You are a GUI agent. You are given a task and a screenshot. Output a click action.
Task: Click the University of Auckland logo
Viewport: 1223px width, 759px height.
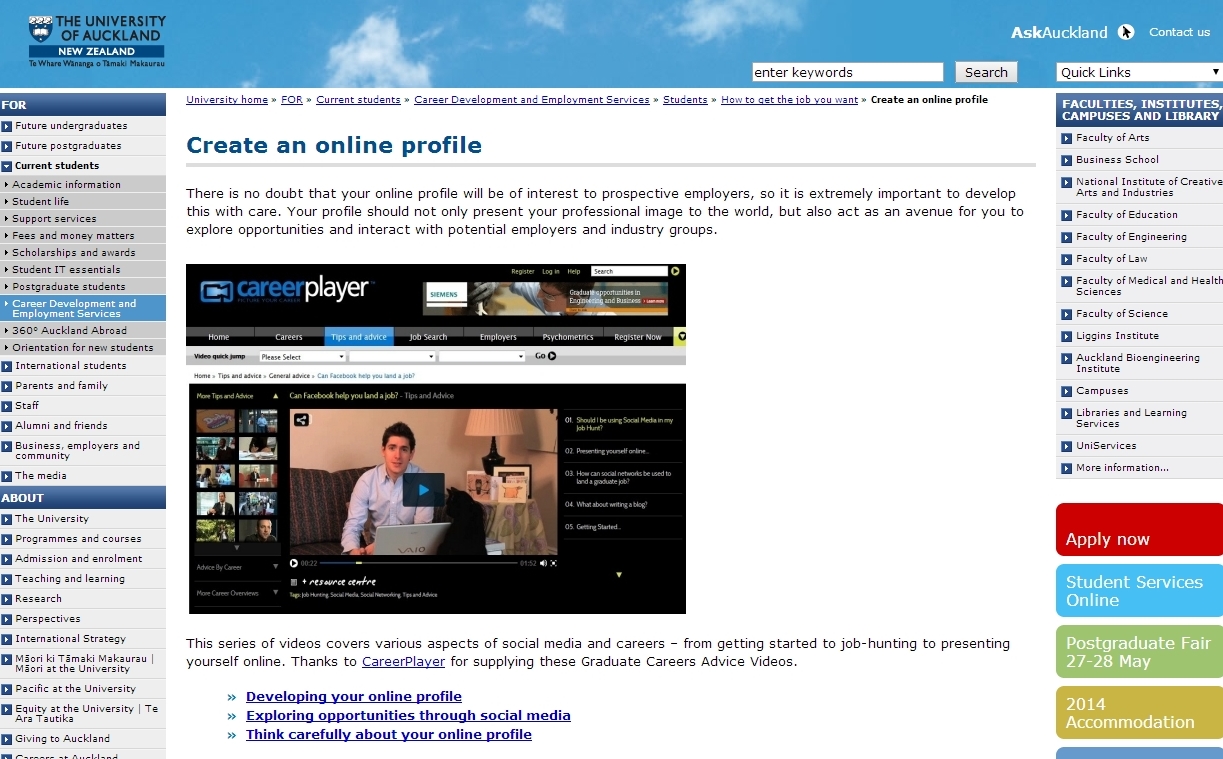click(97, 41)
